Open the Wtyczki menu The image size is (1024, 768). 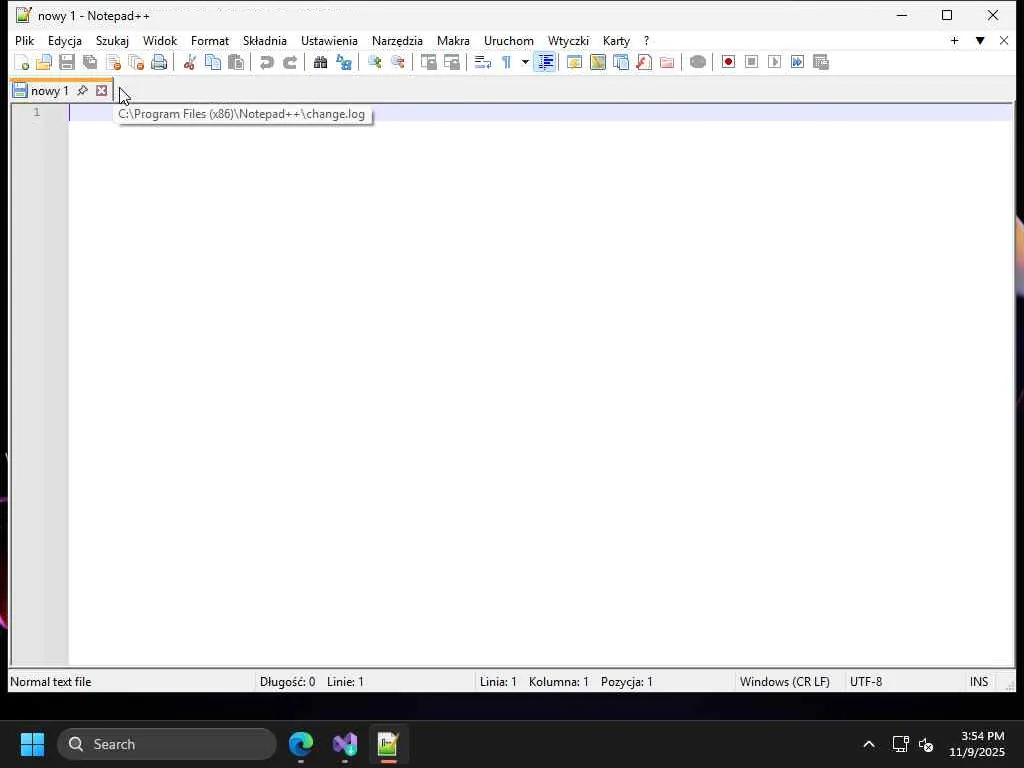(x=568, y=40)
